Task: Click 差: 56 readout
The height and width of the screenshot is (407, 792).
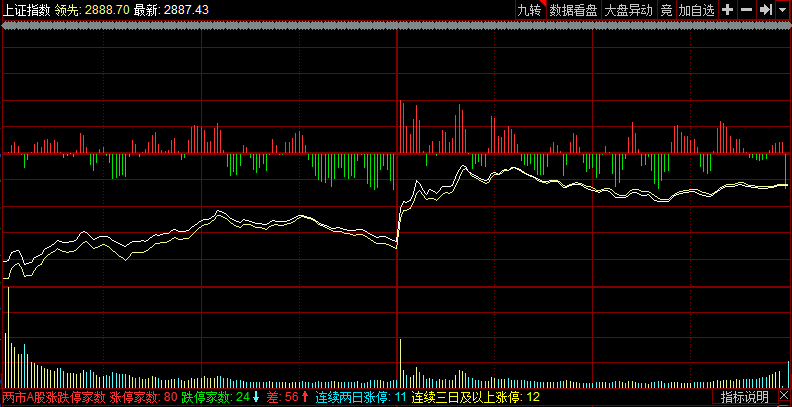Action: [x=282, y=397]
